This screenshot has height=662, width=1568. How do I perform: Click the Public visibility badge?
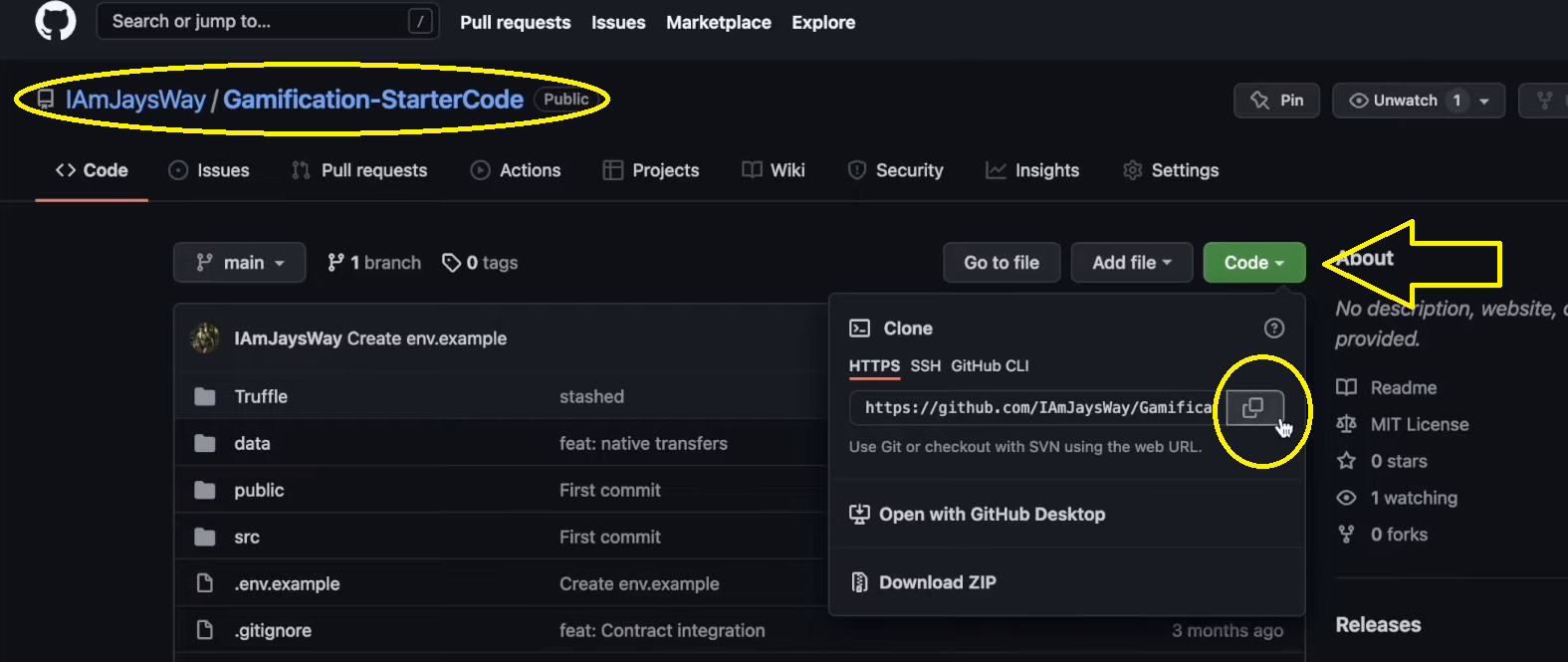coord(566,99)
